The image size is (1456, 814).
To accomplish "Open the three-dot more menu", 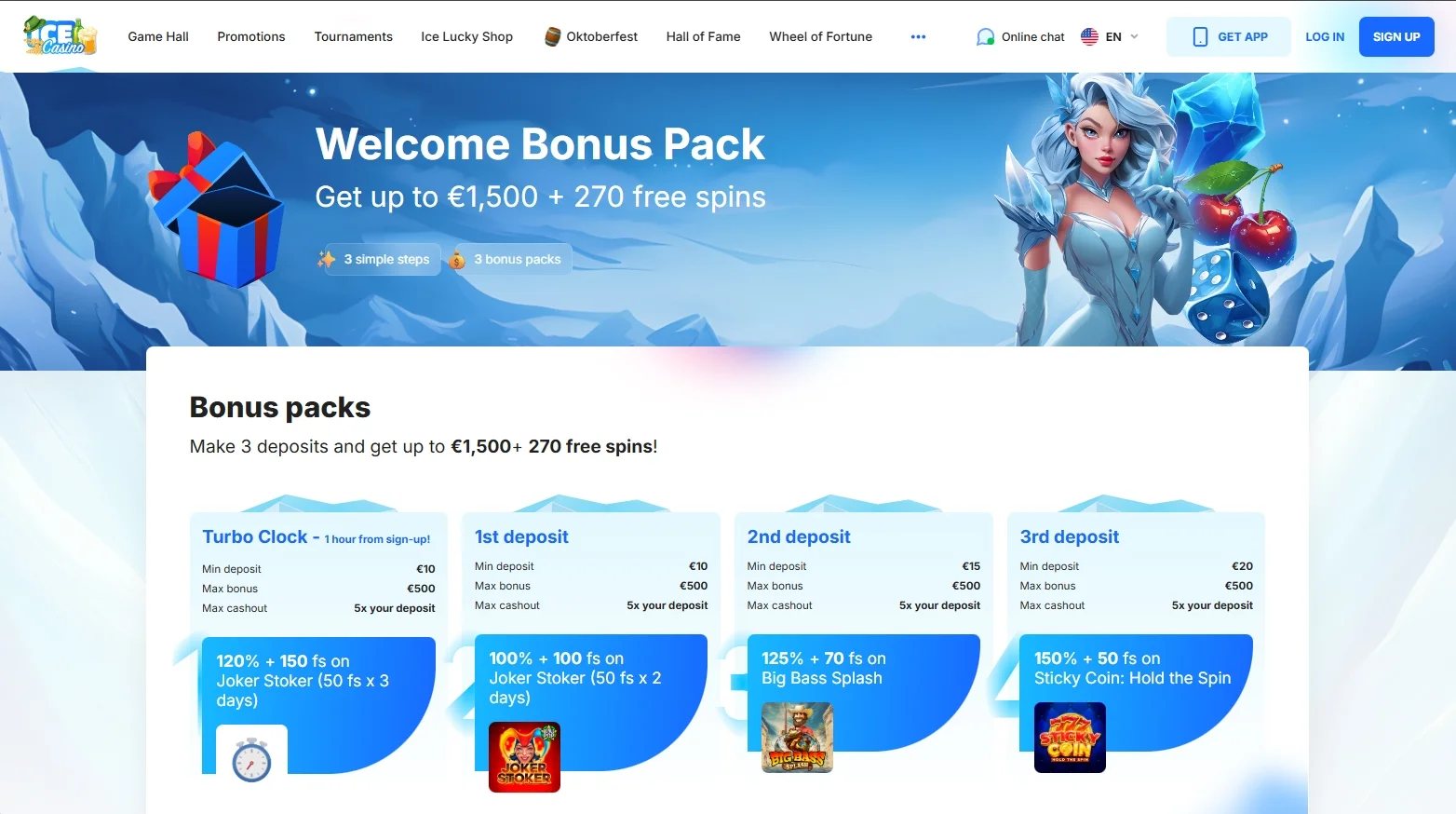I will point(918,37).
